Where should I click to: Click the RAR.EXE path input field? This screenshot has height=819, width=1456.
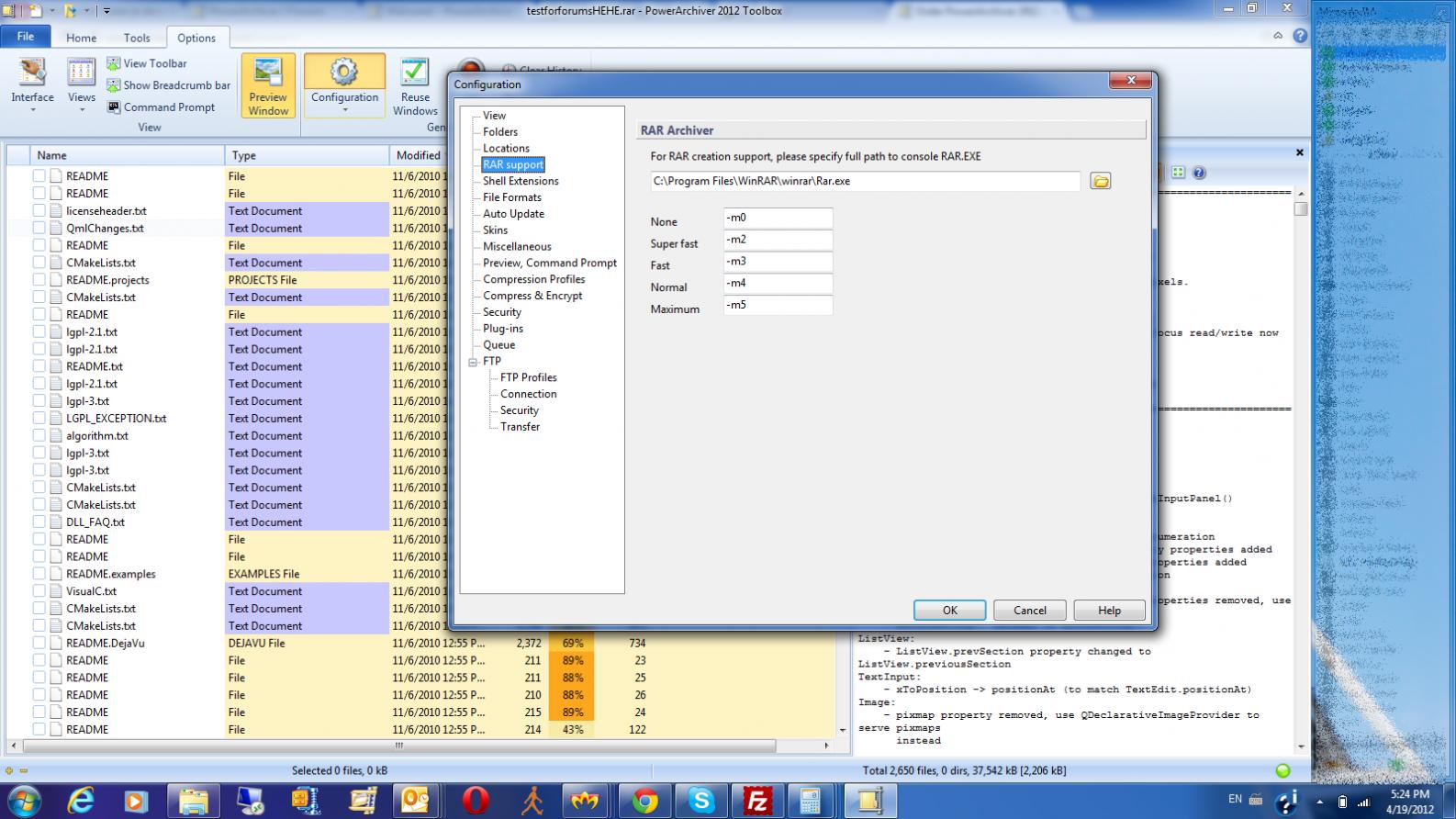(x=865, y=181)
